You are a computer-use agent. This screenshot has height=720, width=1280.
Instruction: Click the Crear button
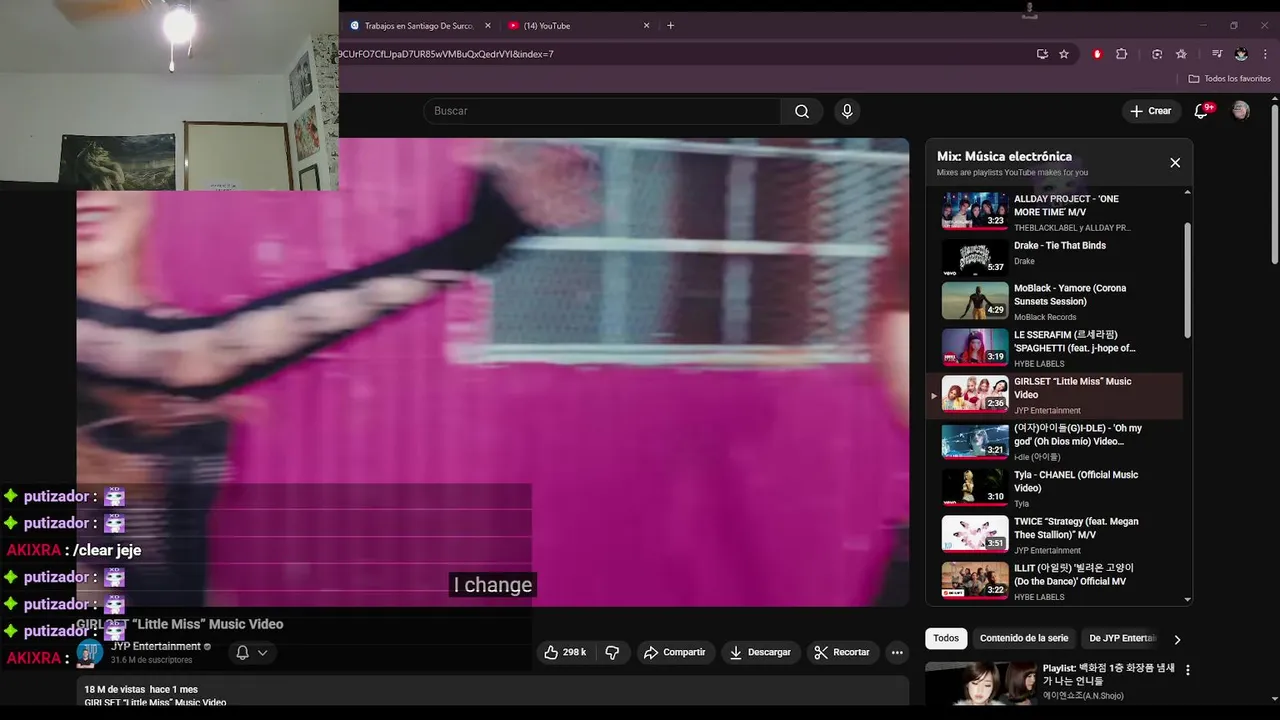[1150, 111]
